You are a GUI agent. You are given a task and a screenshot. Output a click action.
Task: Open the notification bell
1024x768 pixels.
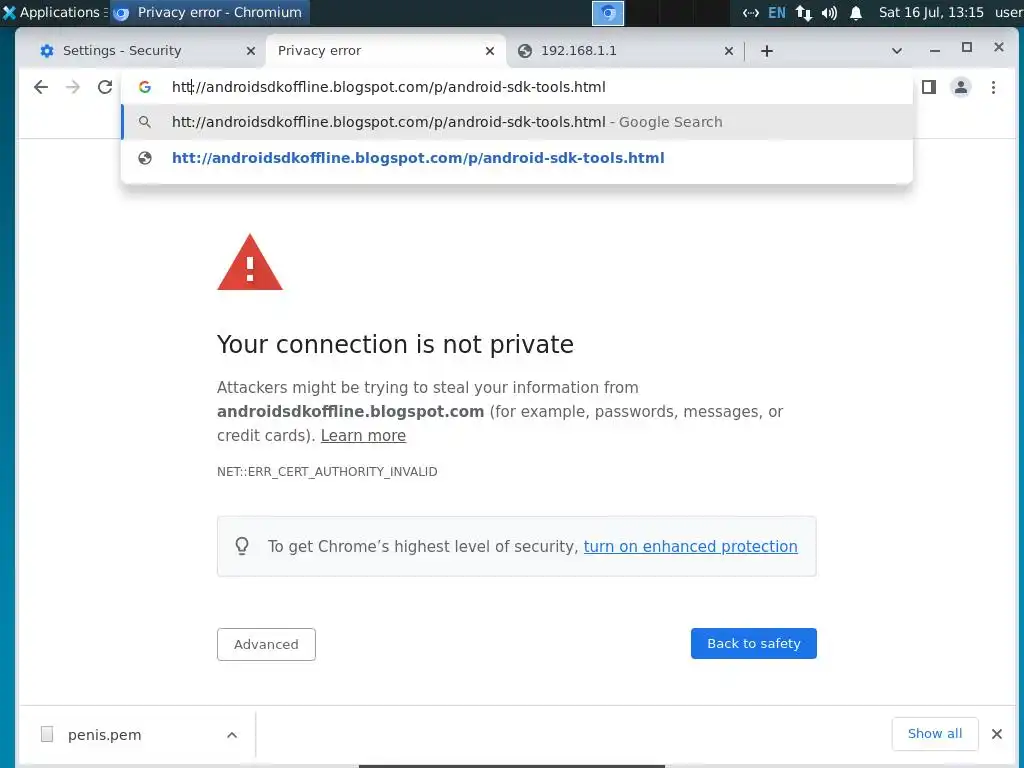(x=856, y=12)
